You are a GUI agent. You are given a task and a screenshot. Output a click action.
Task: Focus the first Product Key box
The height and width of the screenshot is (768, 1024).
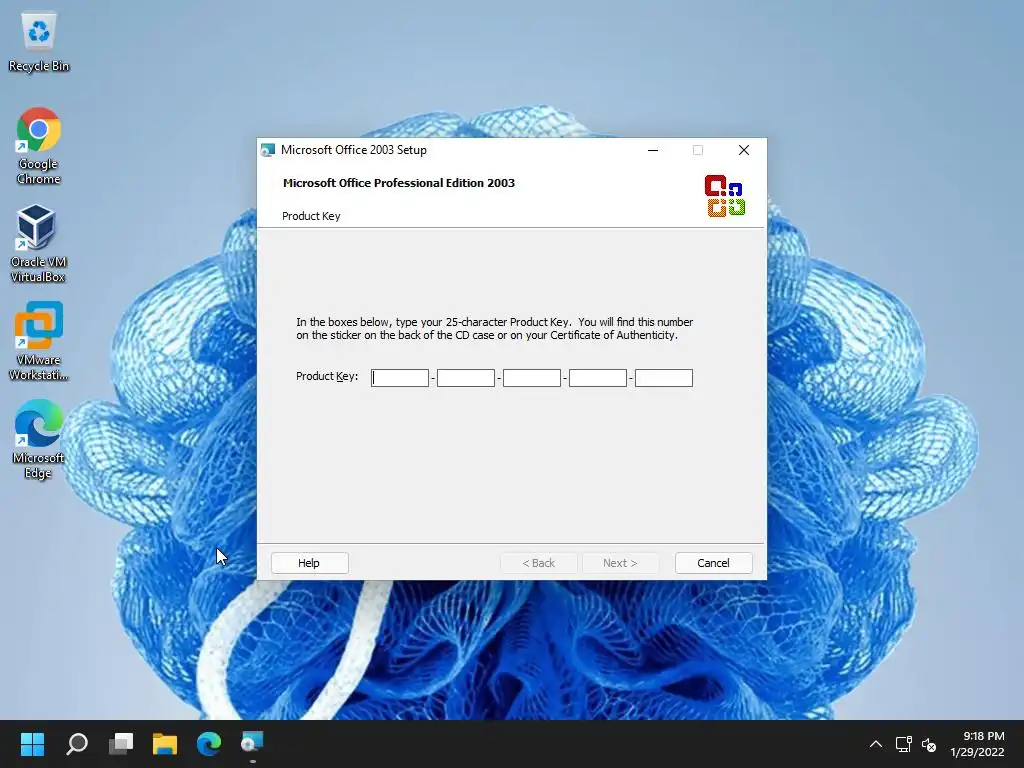pos(400,378)
